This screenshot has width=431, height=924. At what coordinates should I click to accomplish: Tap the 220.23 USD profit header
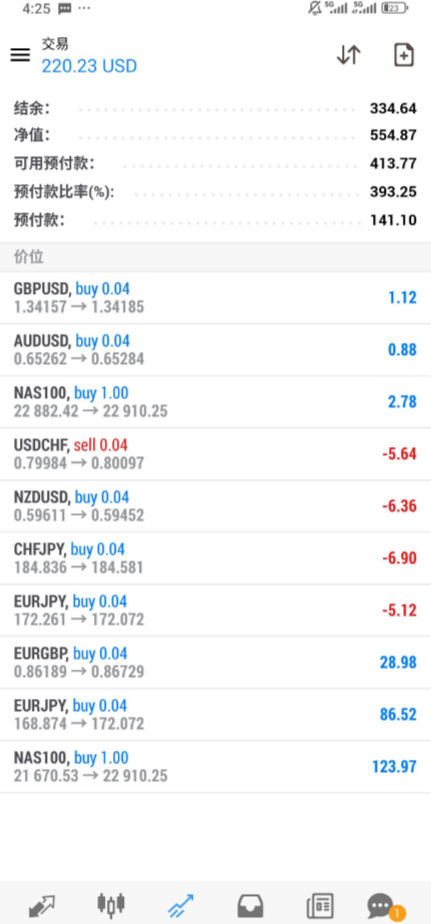[x=89, y=65]
